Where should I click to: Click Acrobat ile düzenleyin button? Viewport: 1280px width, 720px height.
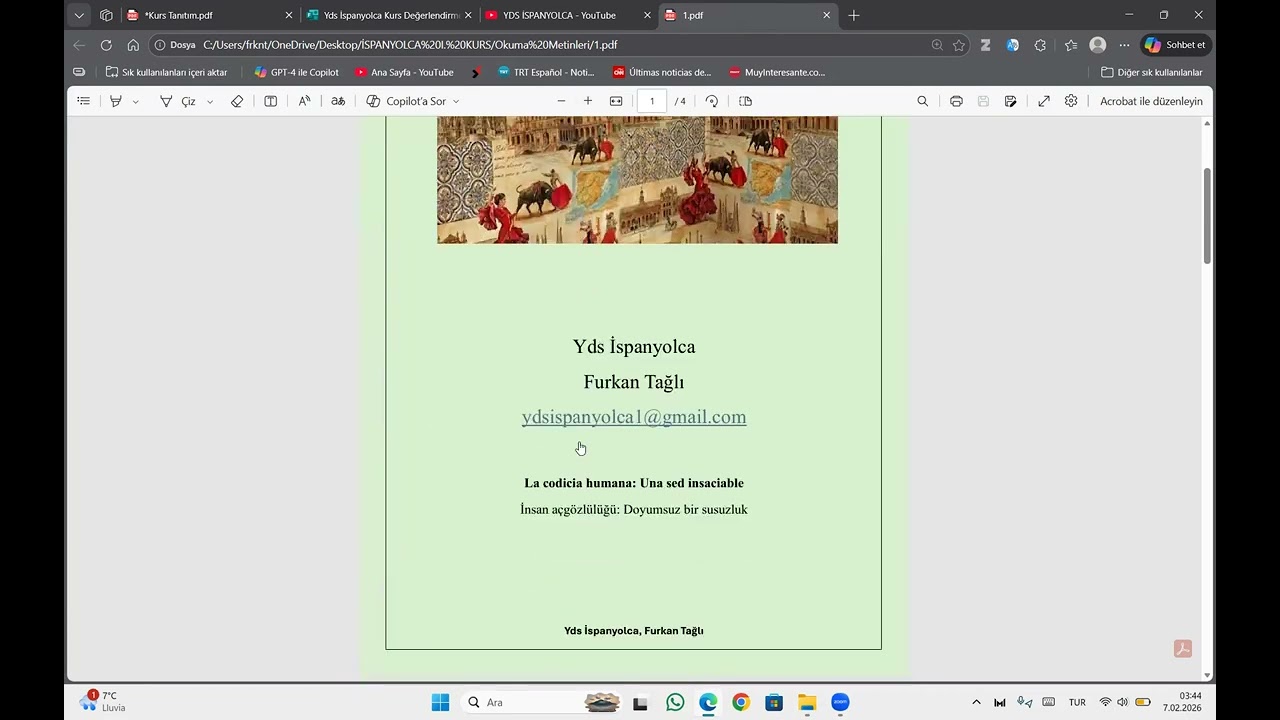pos(1151,101)
